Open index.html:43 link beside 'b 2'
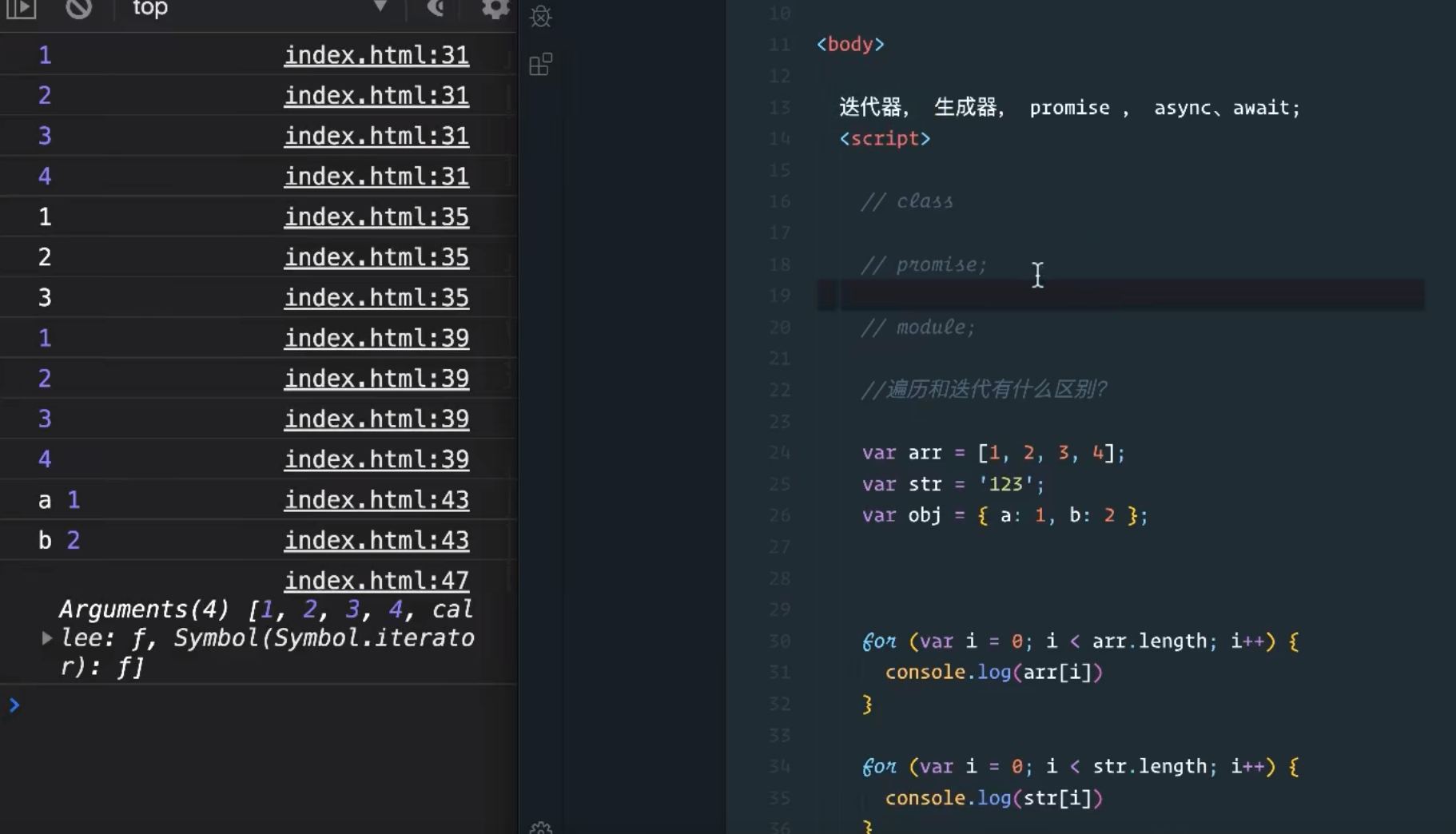The height and width of the screenshot is (834, 1456). tap(376, 540)
